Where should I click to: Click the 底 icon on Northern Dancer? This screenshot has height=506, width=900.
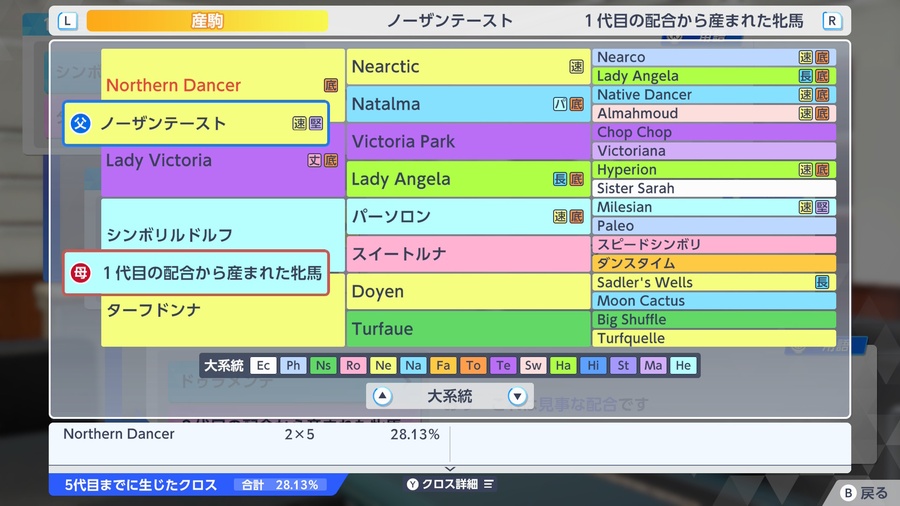(x=331, y=85)
